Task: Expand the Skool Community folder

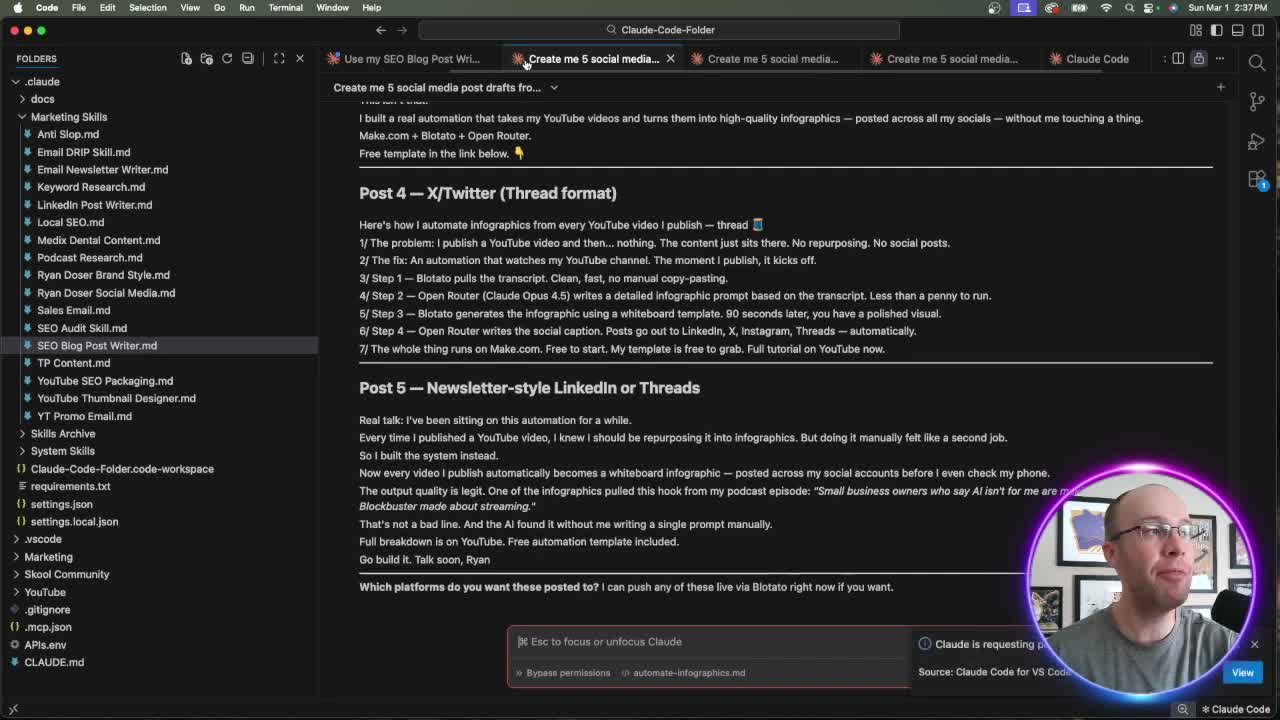Action: [66, 574]
